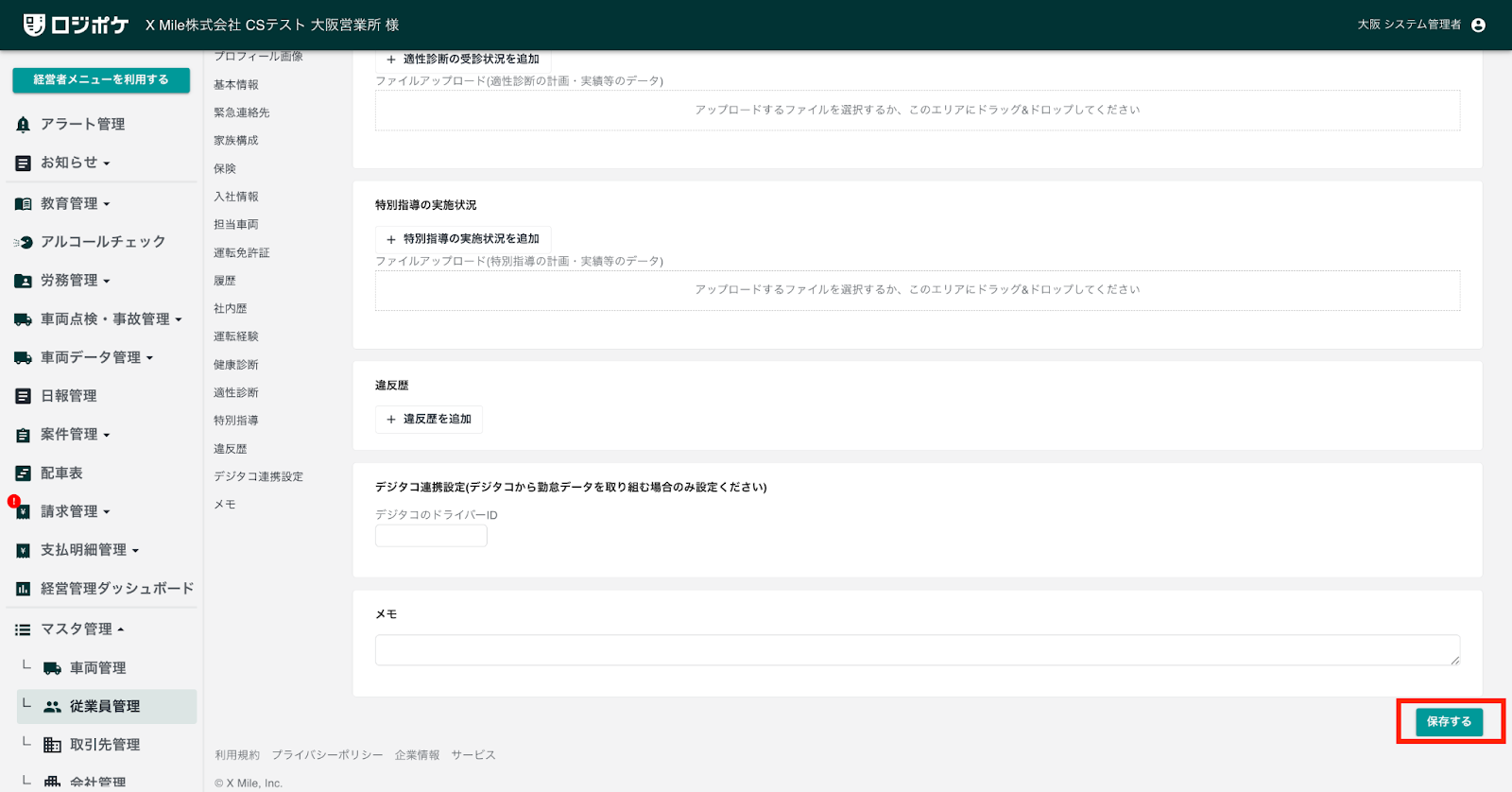The height and width of the screenshot is (792, 1512).
Task: Click the alcohol check icon
Action: (x=24, y=242)
